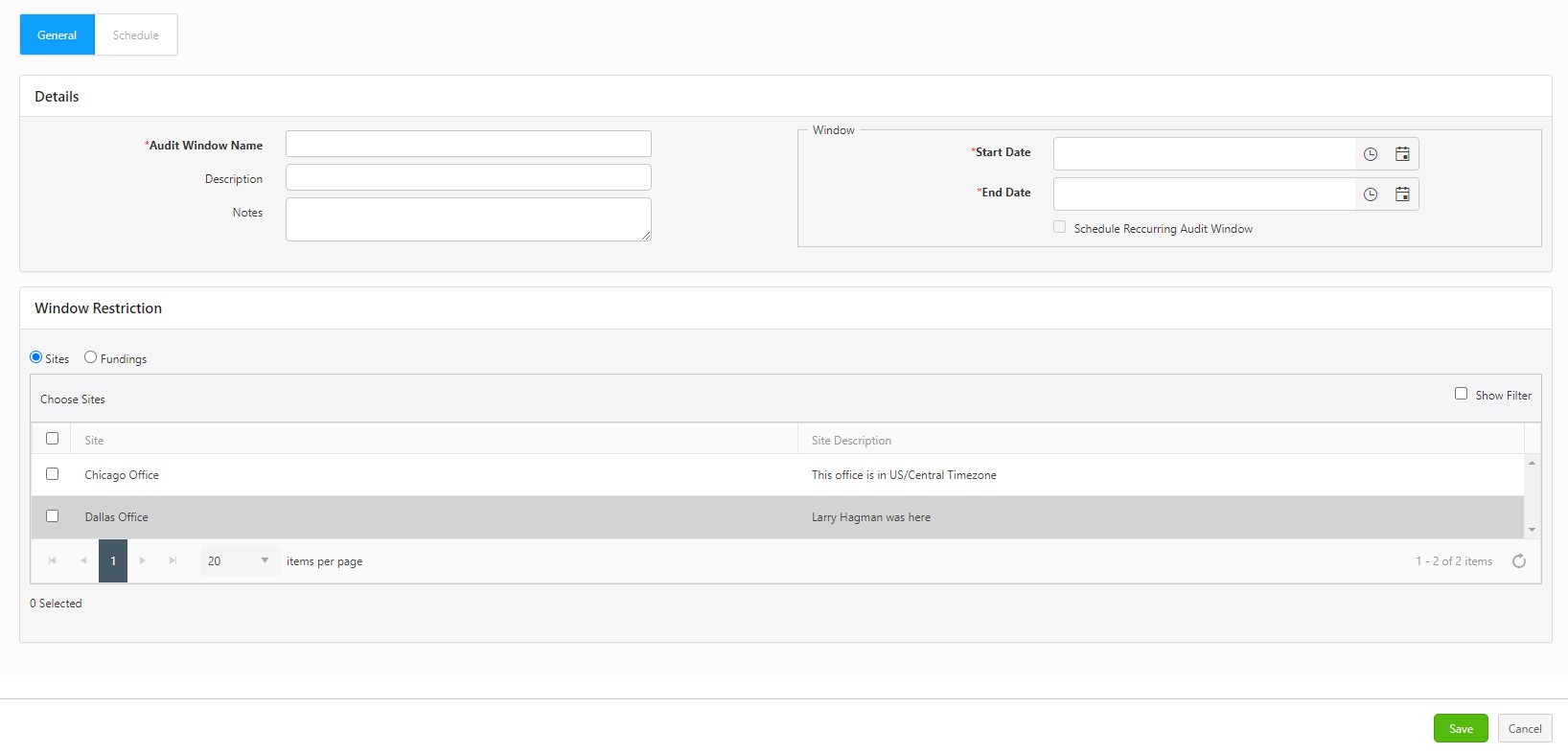Screen dimensions: 1568x753
Task: Sort by the Site Description column header
Action: coord(851,441)
